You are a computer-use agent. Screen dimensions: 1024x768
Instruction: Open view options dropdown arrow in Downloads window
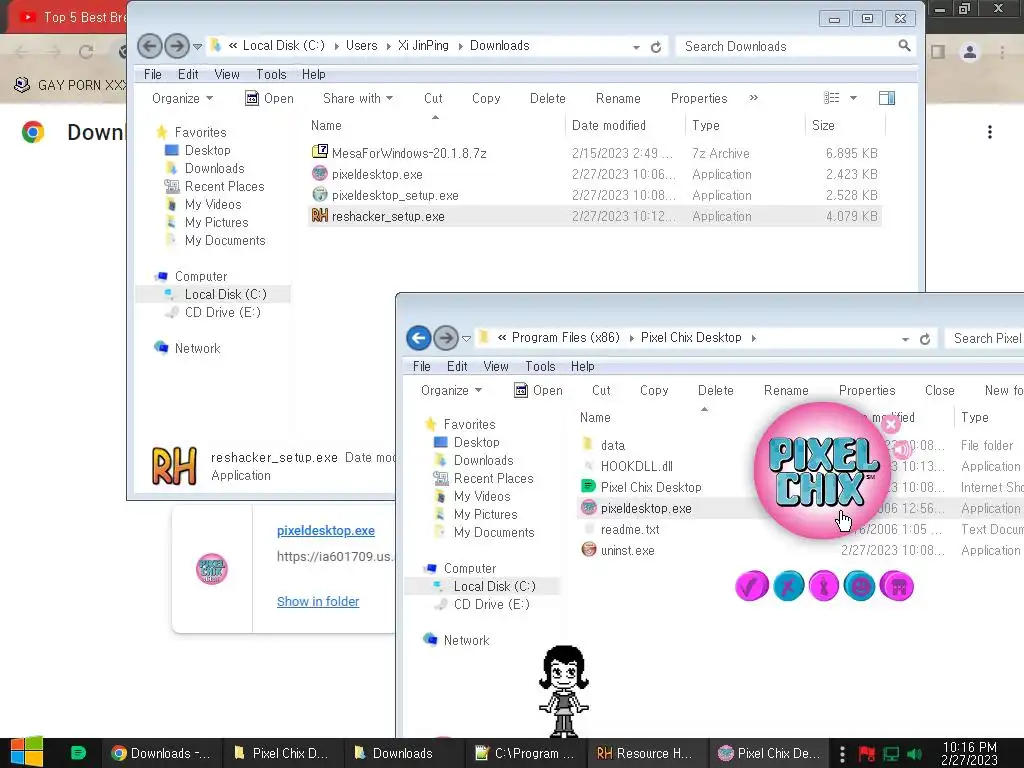pos(853,99)
